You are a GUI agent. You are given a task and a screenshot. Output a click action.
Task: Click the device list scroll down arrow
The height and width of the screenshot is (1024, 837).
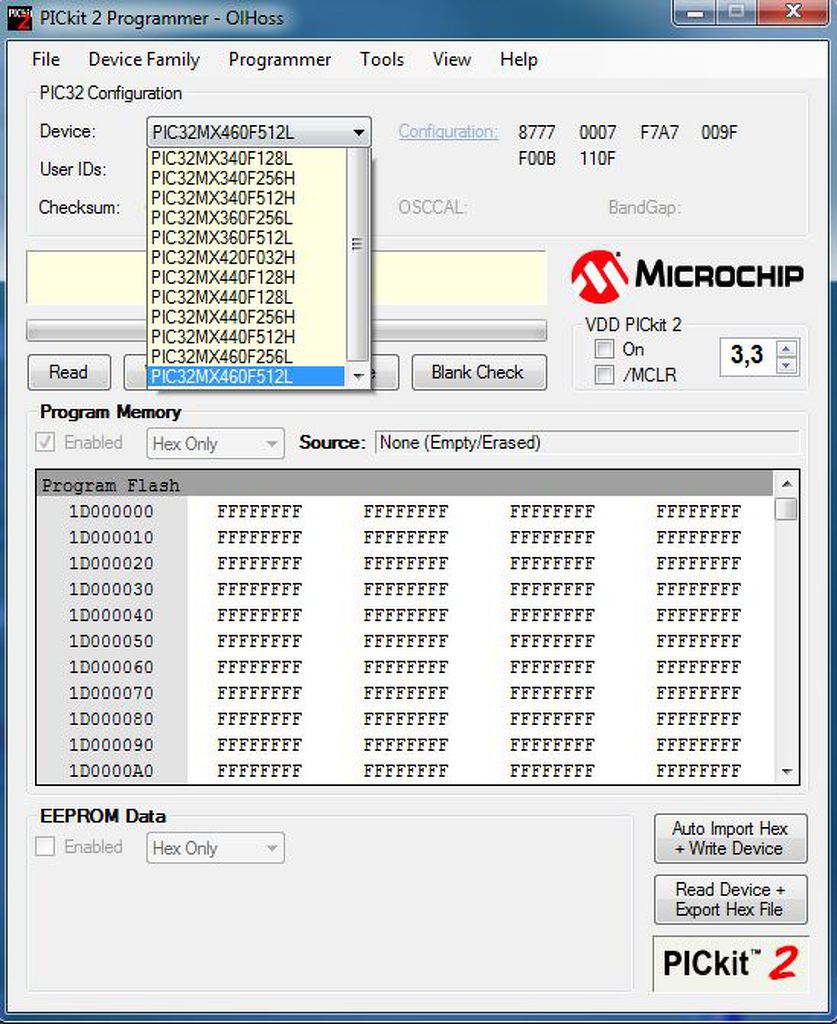point(358,376)
